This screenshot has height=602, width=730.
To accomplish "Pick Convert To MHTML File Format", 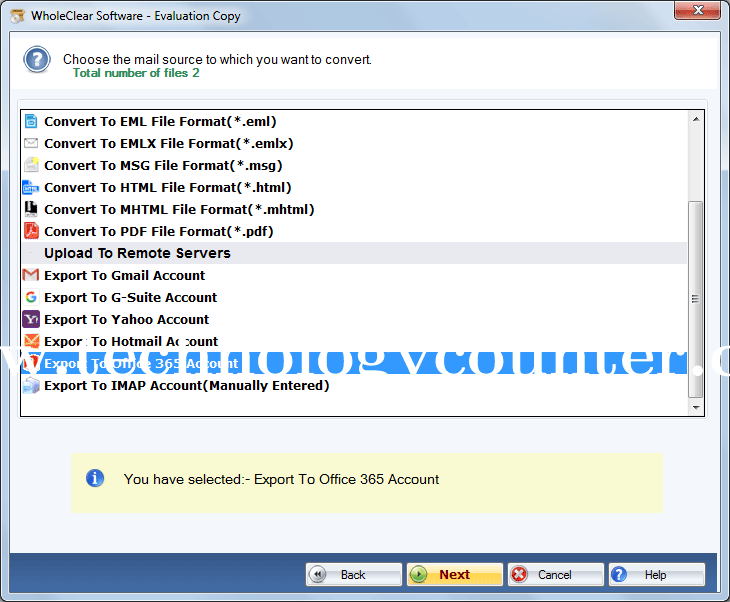I will [x=354, y=209].
